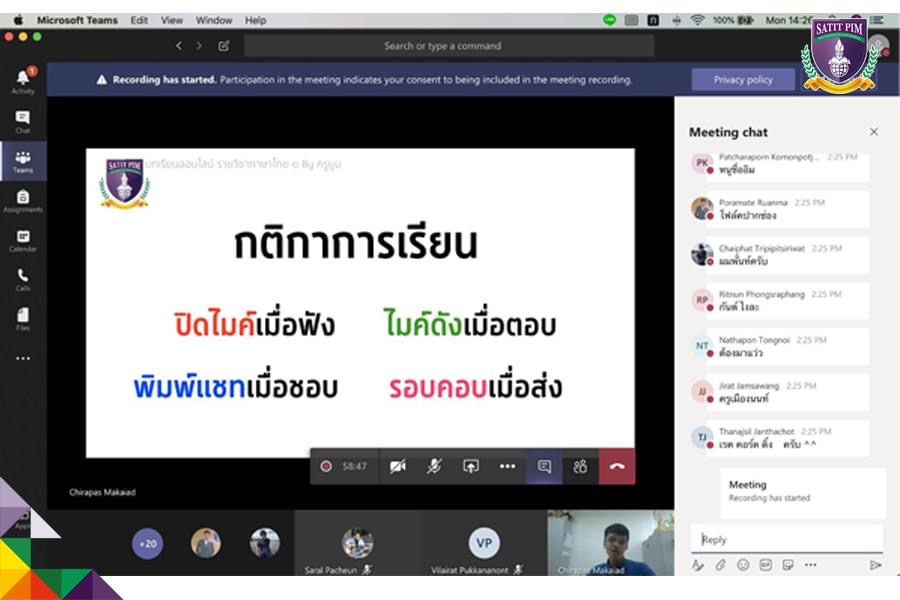The width and height of the screenshot is (900, 600).
Task: Unmute the microphone
Action: (434, 466)
